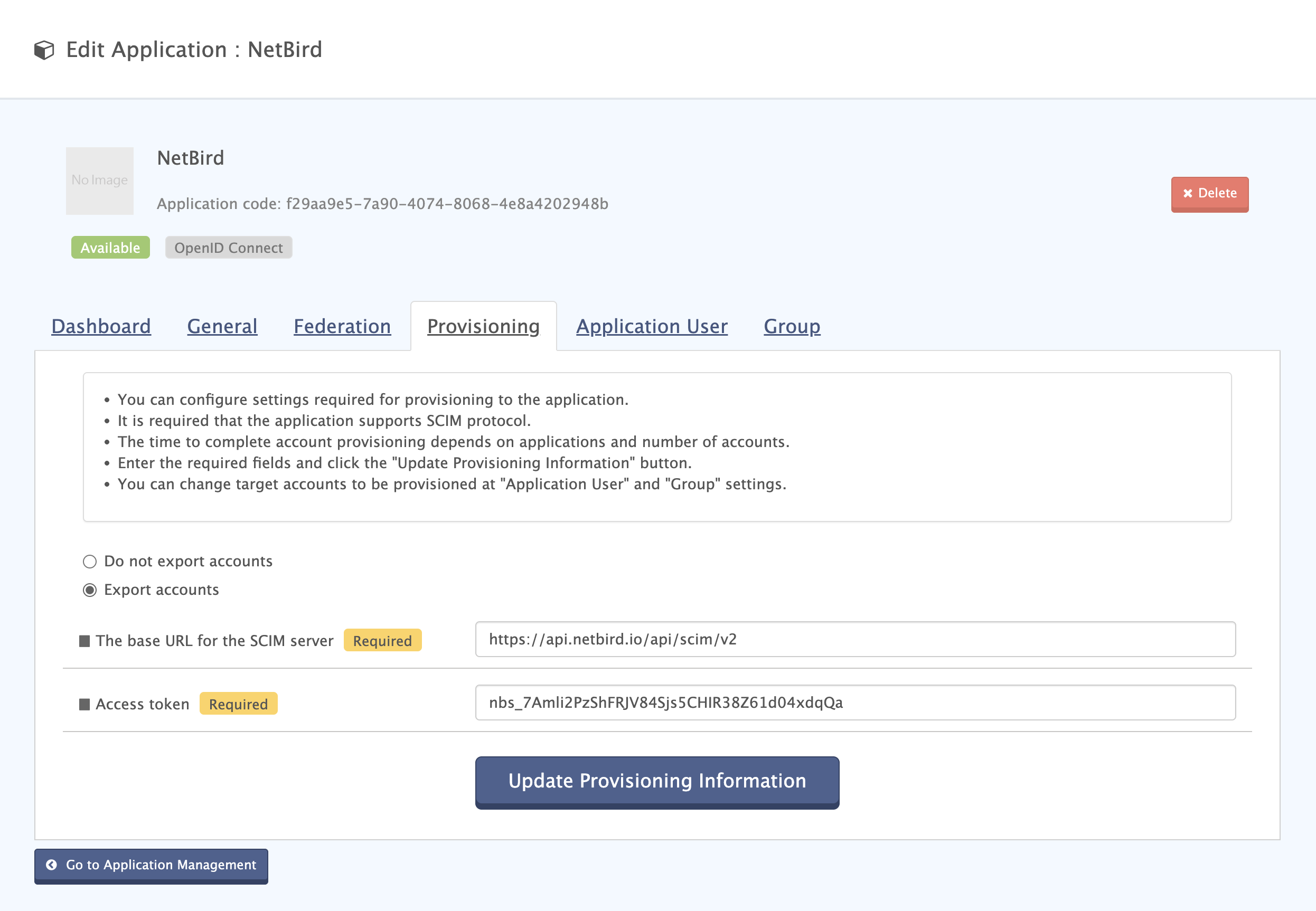Click the SCIM server base URL field
Image resolution: width=1316 pixels, height=911 pixels.
[x=854, y=639]
